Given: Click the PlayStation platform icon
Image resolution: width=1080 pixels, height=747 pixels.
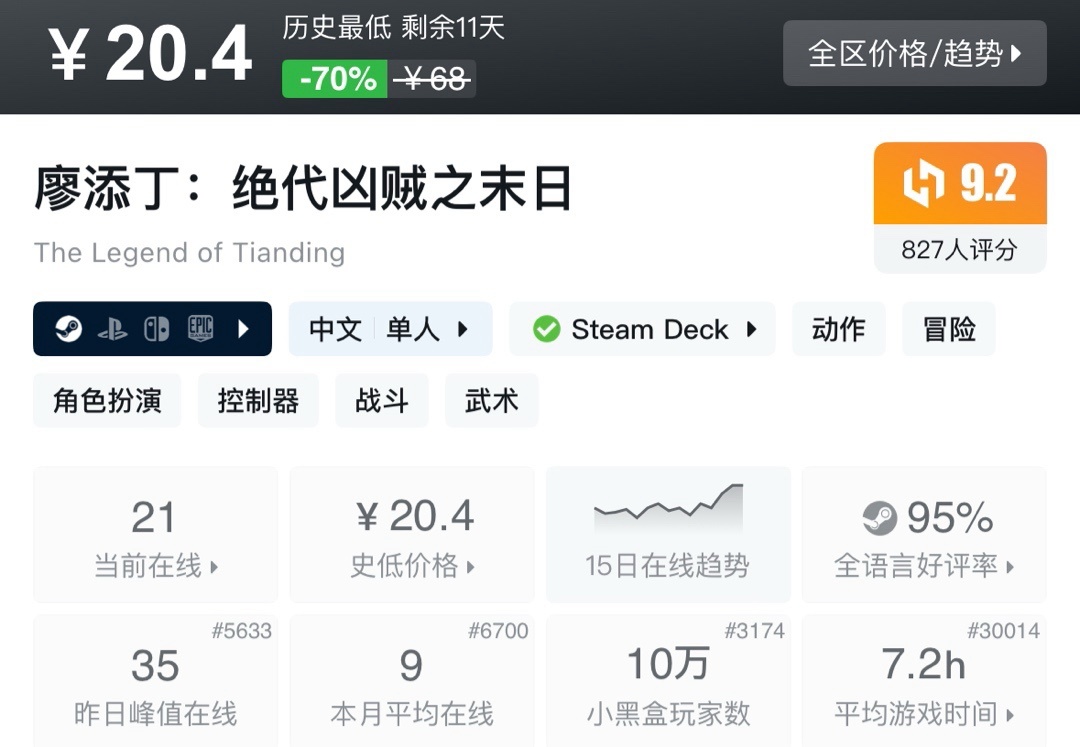Looking at the screenshot, I should click(x=112, y=329).
